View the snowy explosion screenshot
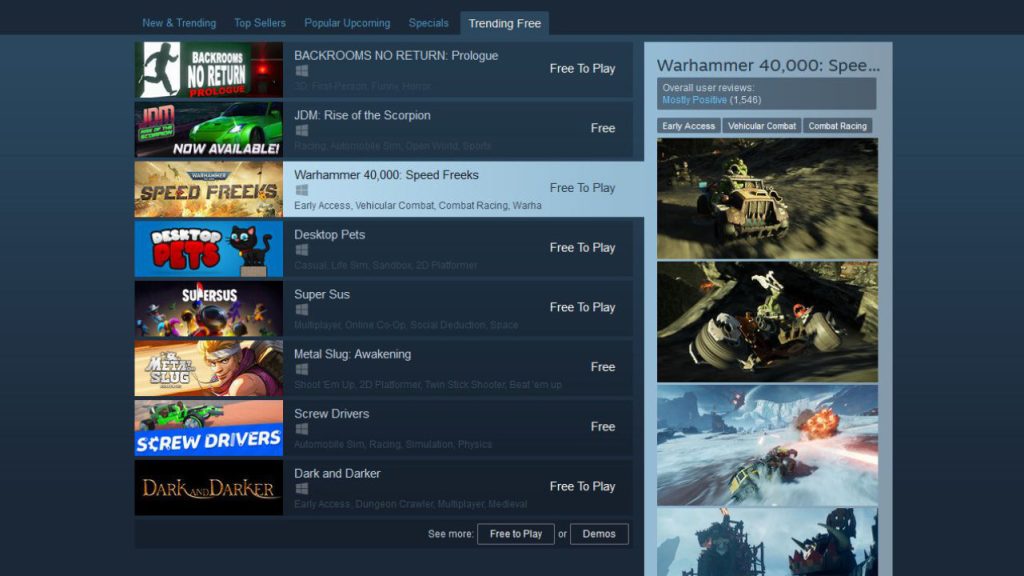 (x=767, y=445)
